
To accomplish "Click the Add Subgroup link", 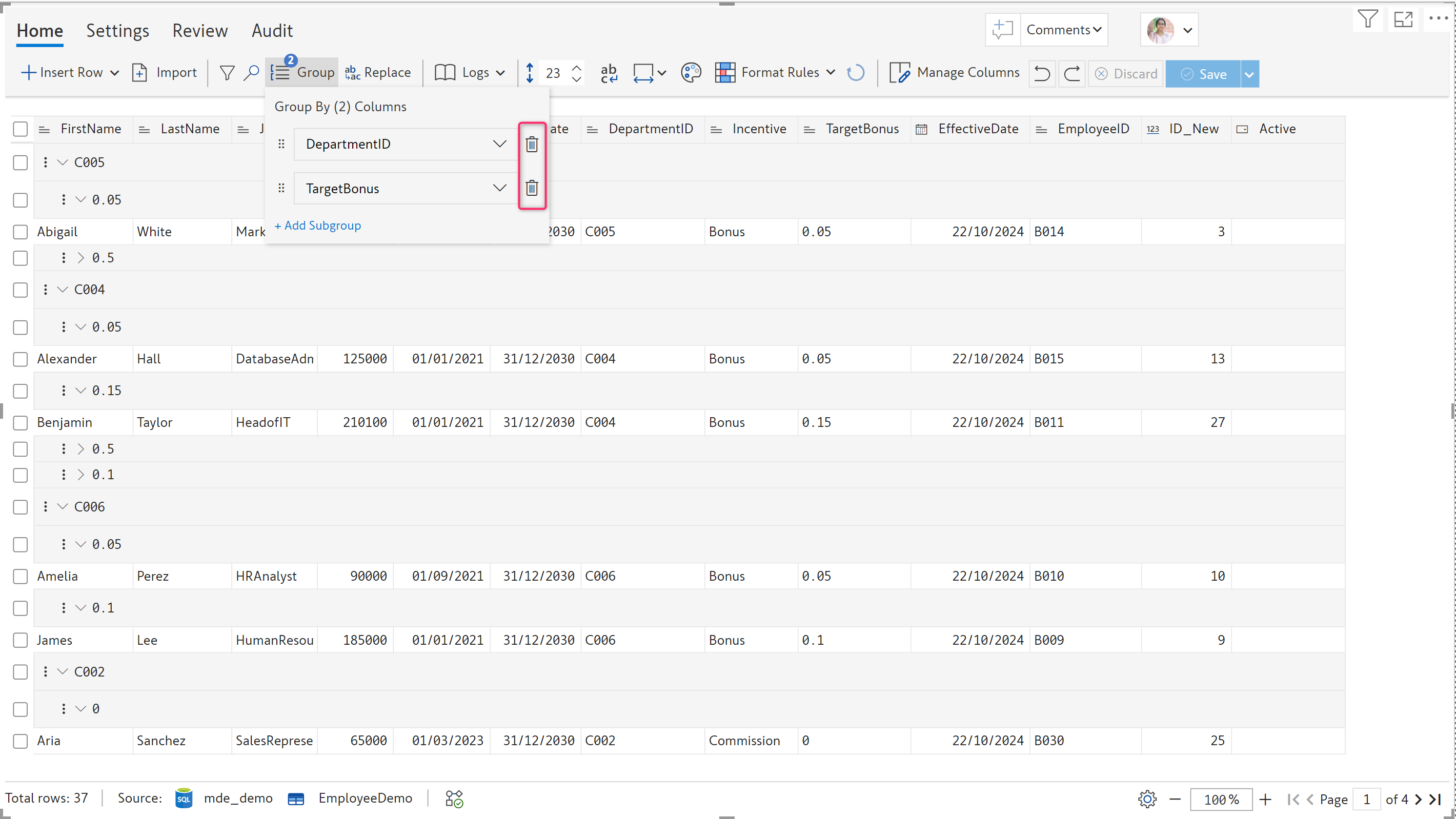I will [318, 226].
